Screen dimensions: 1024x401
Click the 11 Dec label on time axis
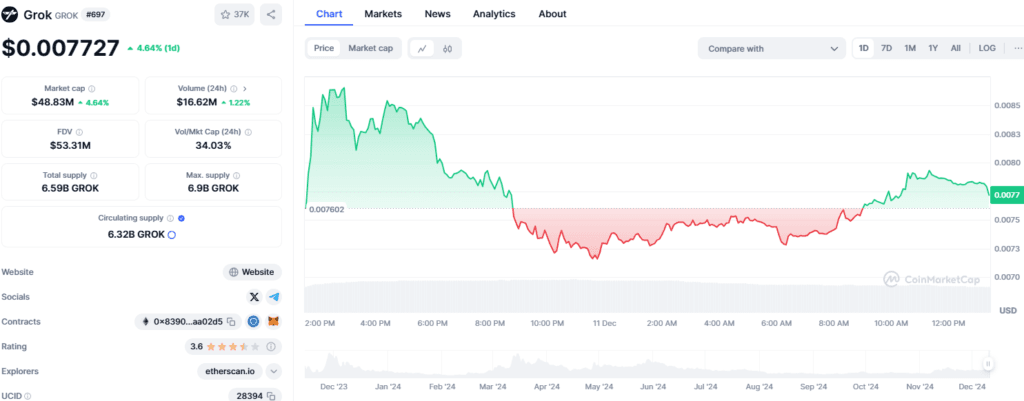[x=604, y=323]
